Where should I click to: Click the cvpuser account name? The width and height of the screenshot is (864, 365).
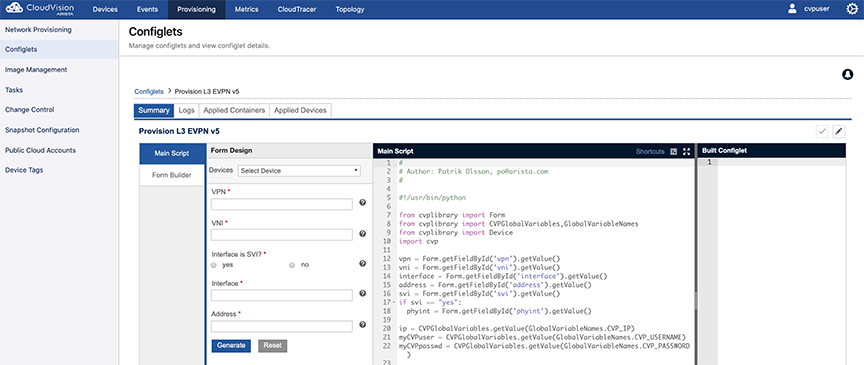click(817, 9)
